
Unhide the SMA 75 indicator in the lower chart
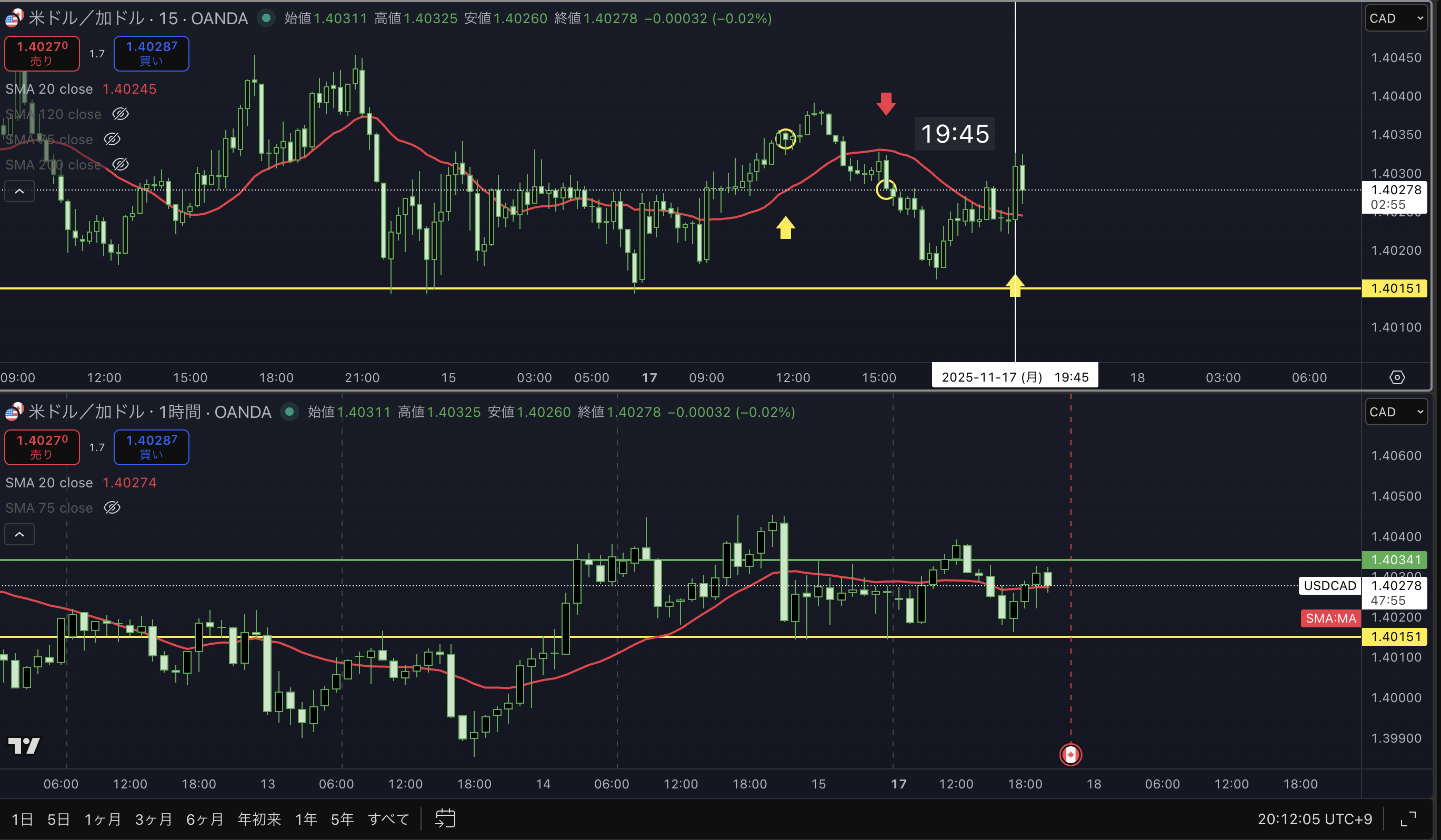112,508
